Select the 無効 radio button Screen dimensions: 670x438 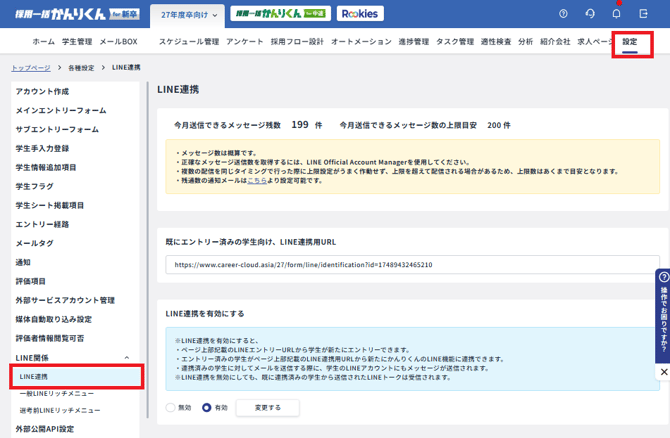pyautogui.click(x=170, y=408)
